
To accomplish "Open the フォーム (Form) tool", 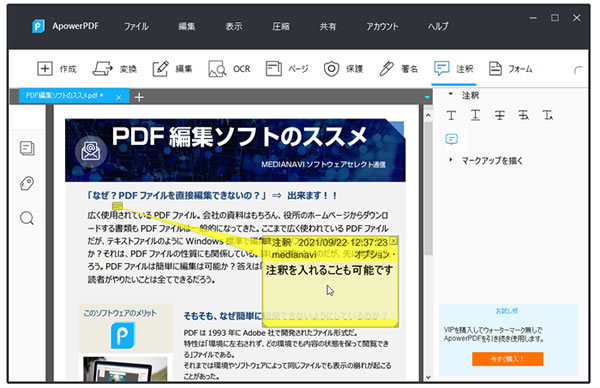I will coord(510,69).
